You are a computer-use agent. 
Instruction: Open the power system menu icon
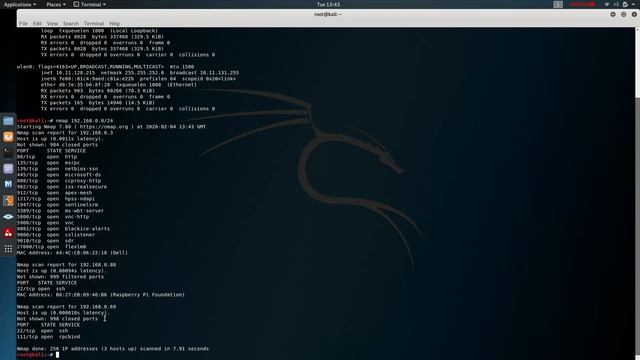point(625,4)
